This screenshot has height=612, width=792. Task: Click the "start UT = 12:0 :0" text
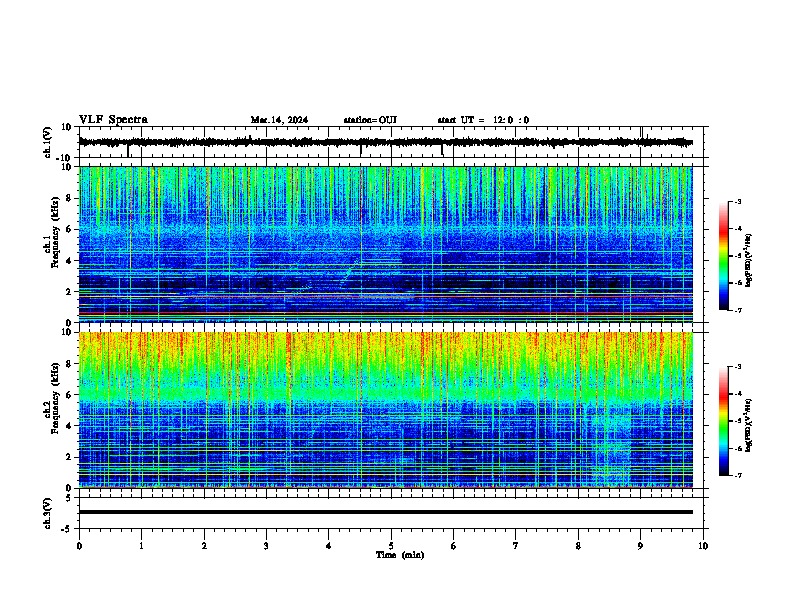[483, 120]
